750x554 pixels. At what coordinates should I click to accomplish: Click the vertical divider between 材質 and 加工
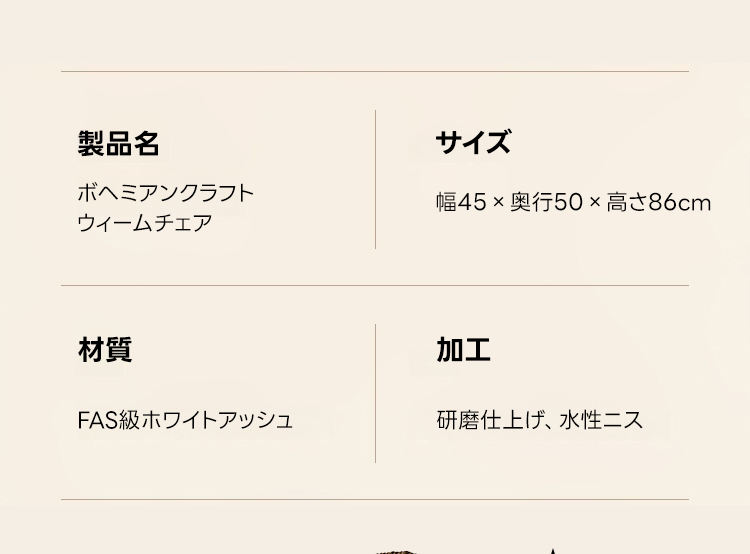[376, 393]
